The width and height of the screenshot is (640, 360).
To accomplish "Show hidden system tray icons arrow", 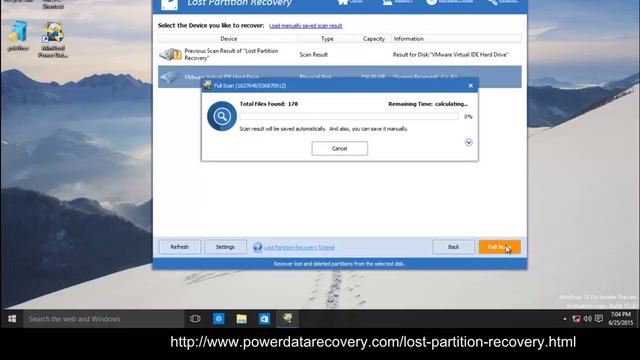I will pos(565,319).
